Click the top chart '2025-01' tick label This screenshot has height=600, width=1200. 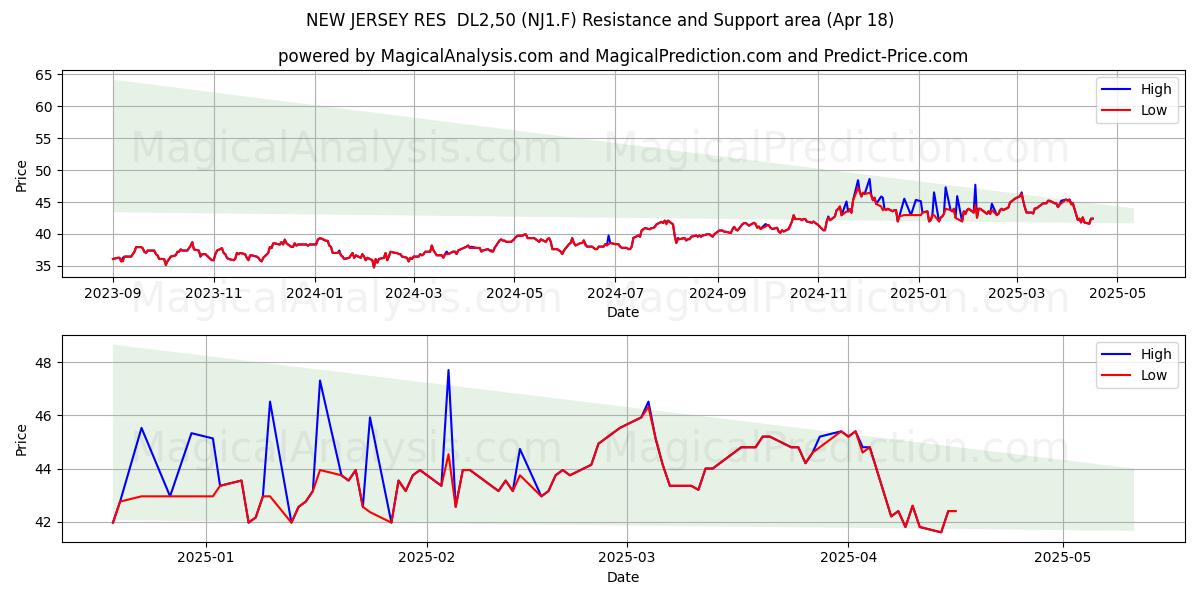pyautogui.click(x=920, y=293)
